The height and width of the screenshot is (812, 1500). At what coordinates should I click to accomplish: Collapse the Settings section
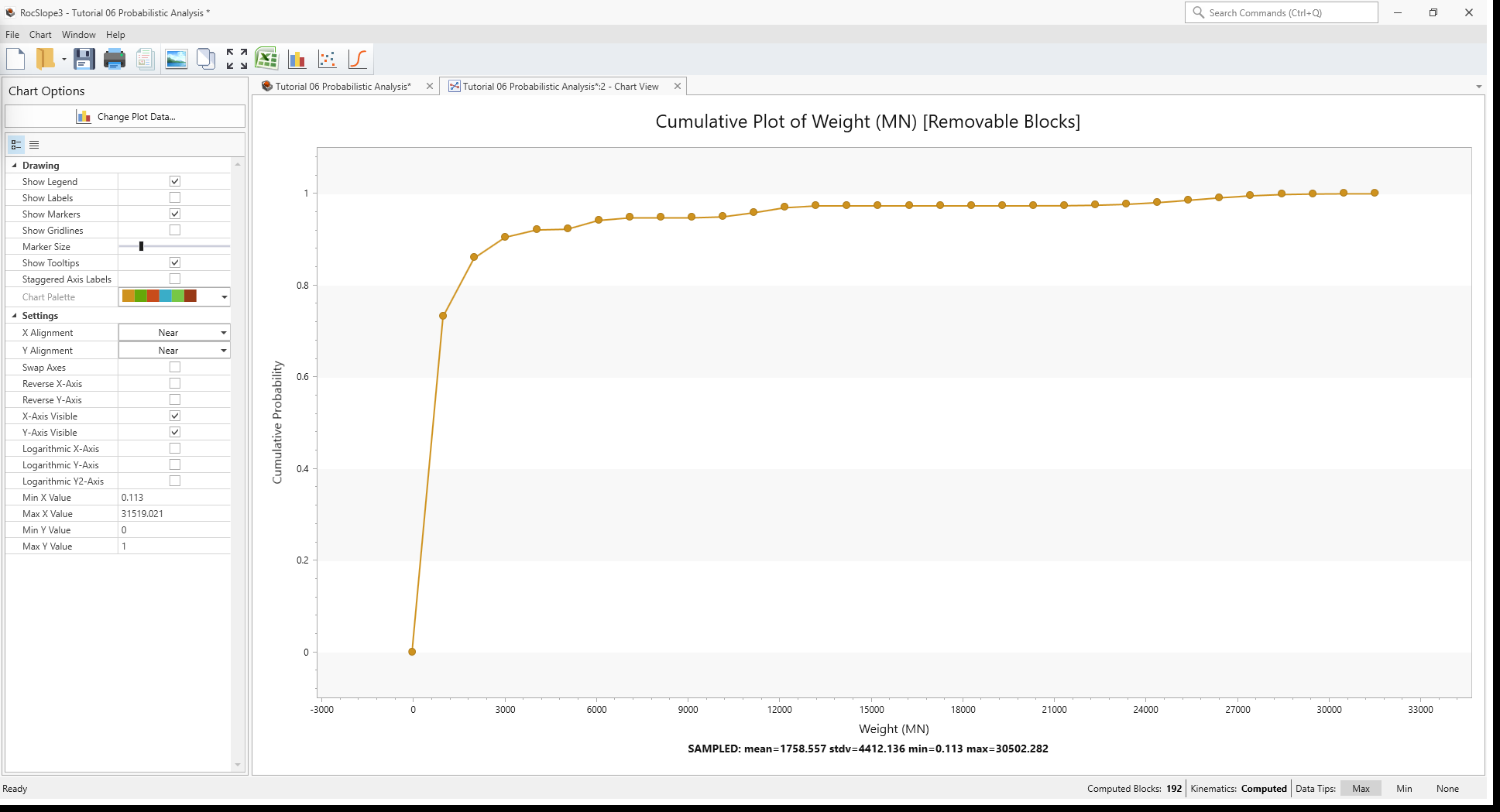pyautogui.click(x=14, y=316)
